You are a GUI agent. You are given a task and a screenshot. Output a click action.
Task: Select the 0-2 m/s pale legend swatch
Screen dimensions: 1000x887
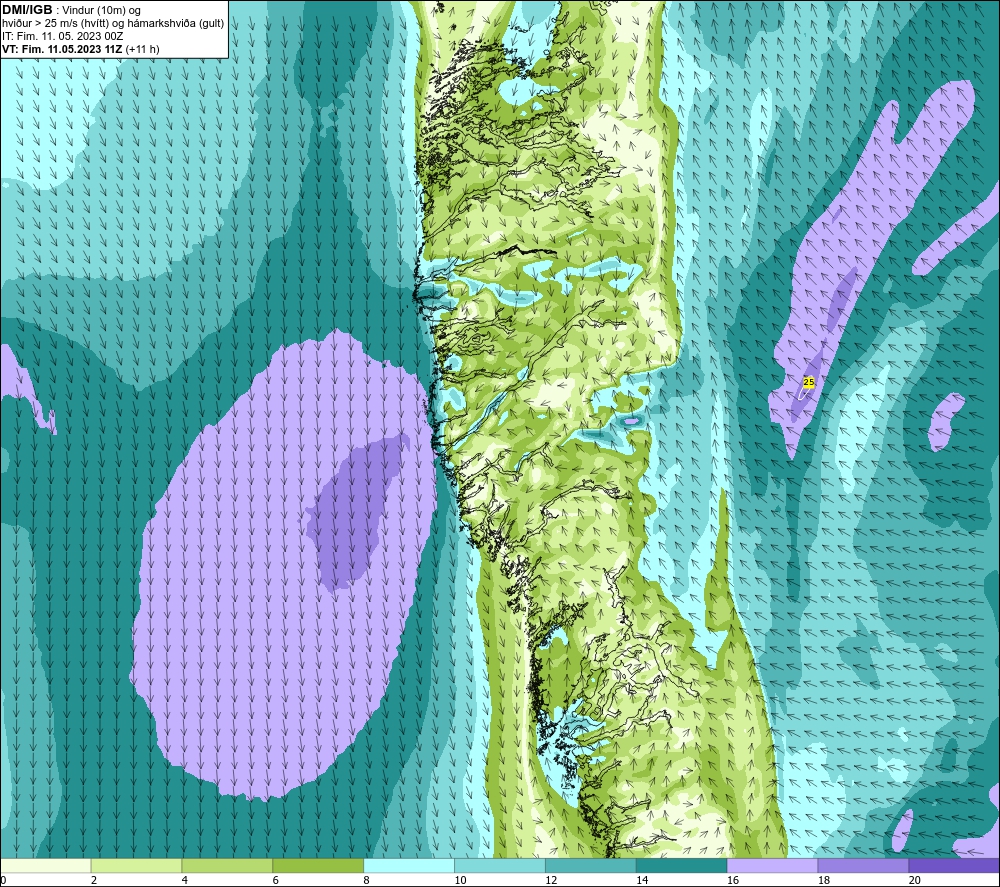tap(45, 865)
